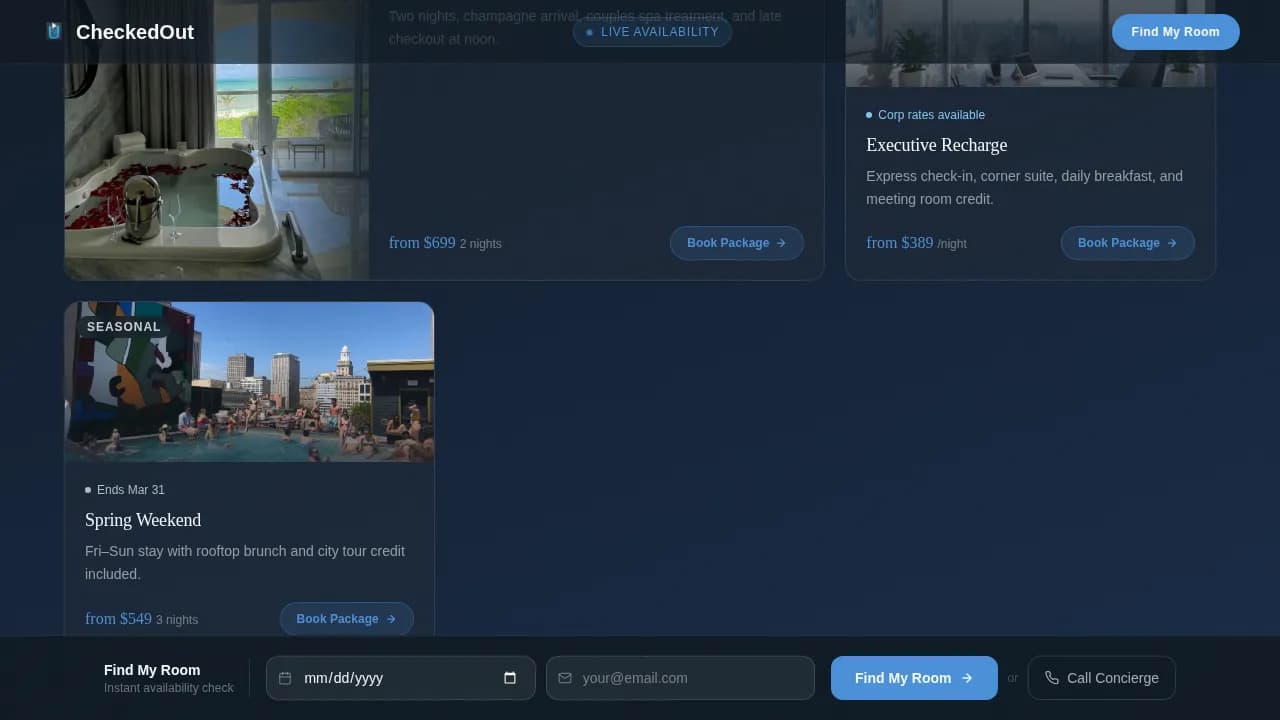Click the Executive Recharge description text
This screenshot has width=1280, height=720.
[1024, 187]
